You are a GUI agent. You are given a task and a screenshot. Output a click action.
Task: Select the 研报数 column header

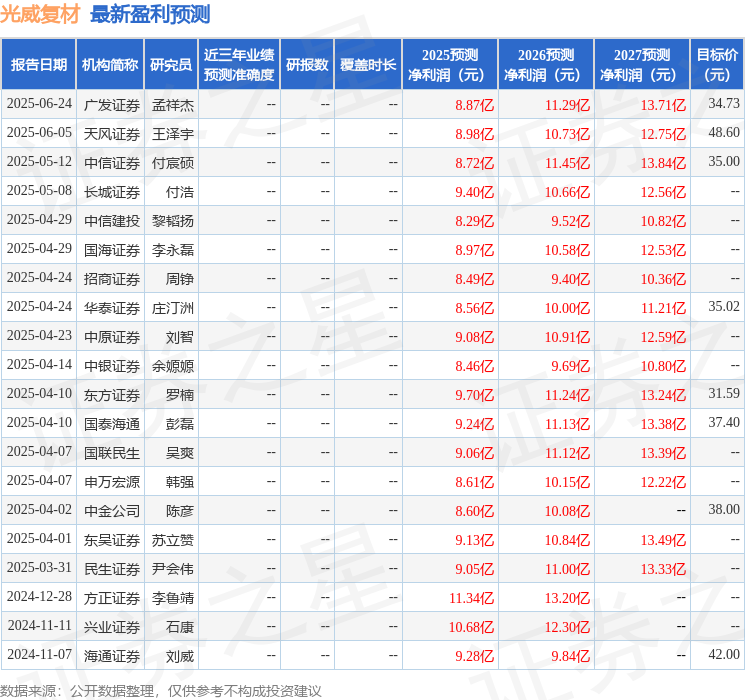point(307,65)
